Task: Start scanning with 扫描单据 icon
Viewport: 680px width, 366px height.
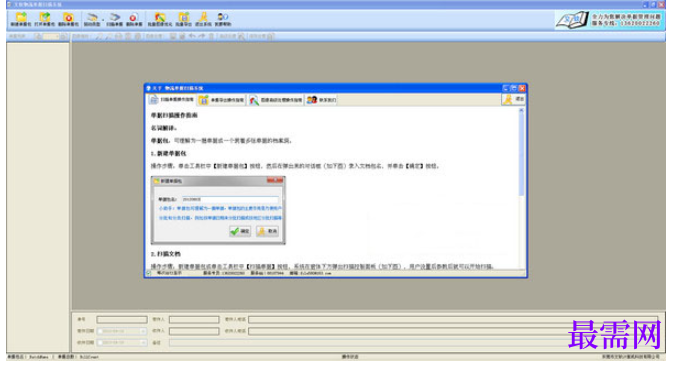Action: [x=114, y=20]
